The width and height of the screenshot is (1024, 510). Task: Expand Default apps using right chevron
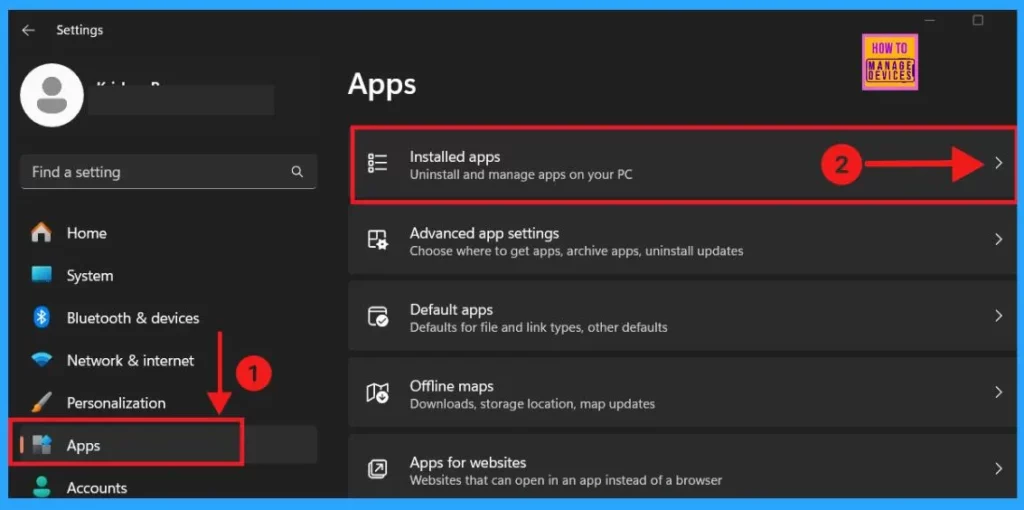998,316
